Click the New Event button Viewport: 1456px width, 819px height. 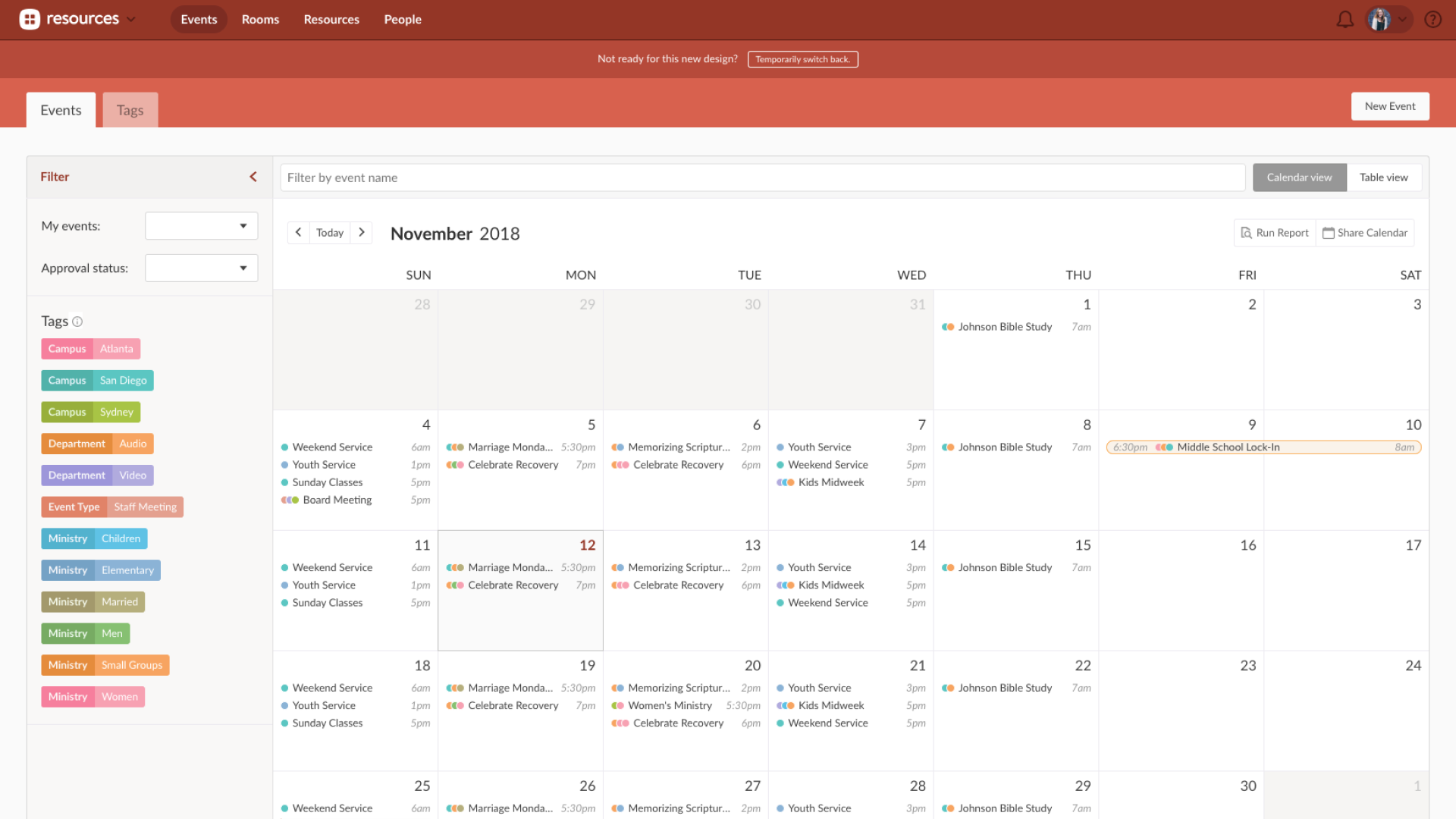pos(1389,105)
